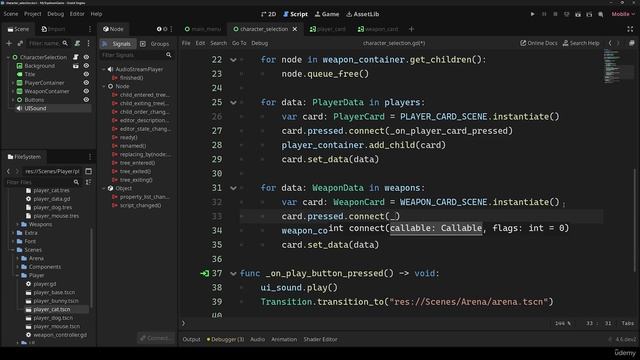This screenshot has height=360, width=640.
Task: Fold the function at line 37
Action: (x=233, y=273)
